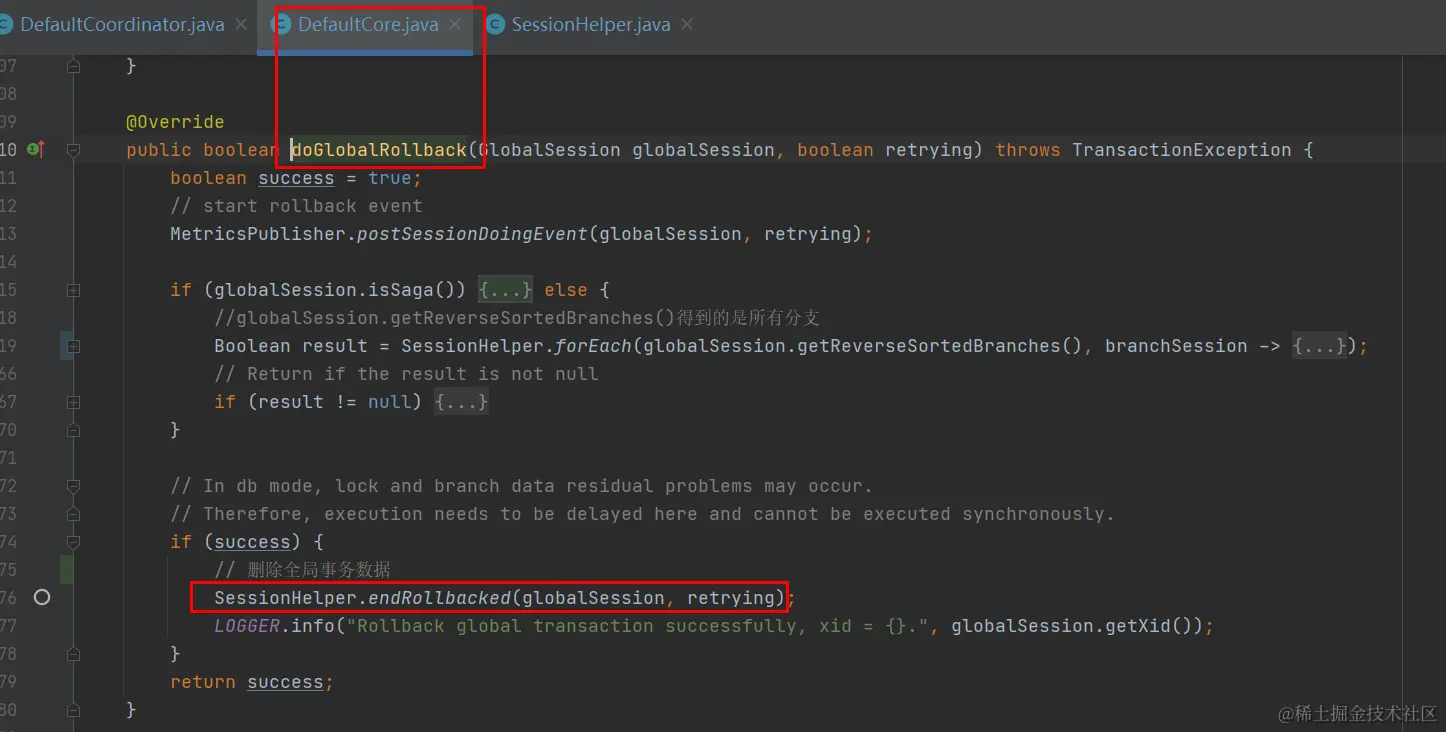Click the 'retrying' parameter in method signature
This screenshot has height=732, width=1446.
[929, 150]
